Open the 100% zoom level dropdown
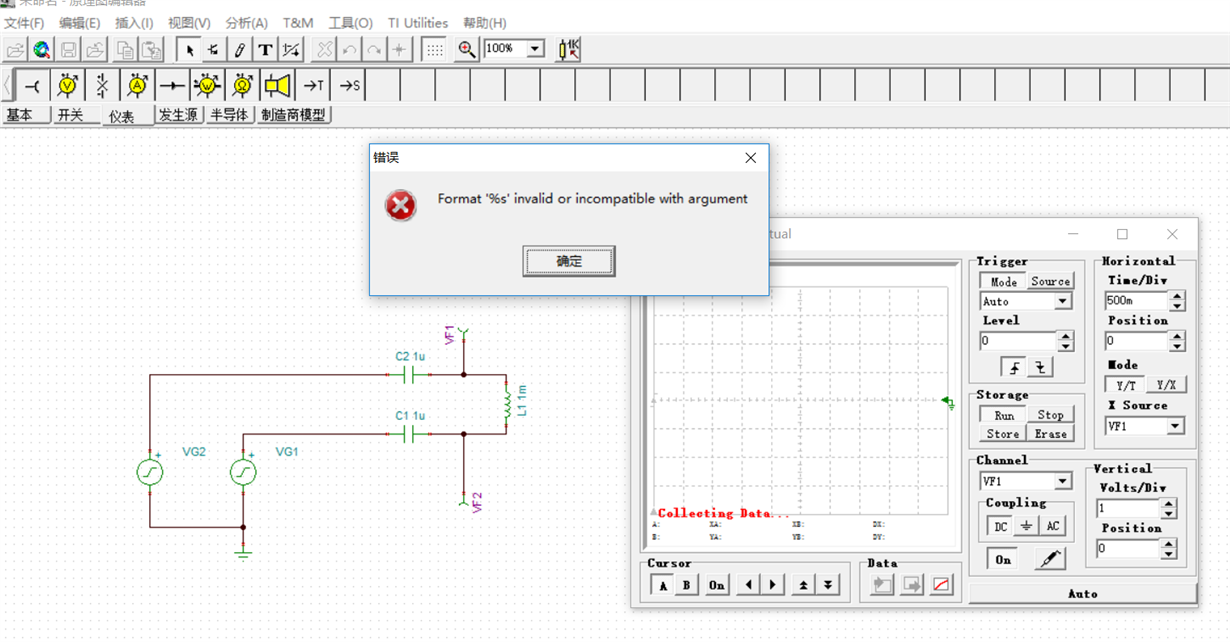Viewport: 1230px width, 642px height. [x=535, y=48]
